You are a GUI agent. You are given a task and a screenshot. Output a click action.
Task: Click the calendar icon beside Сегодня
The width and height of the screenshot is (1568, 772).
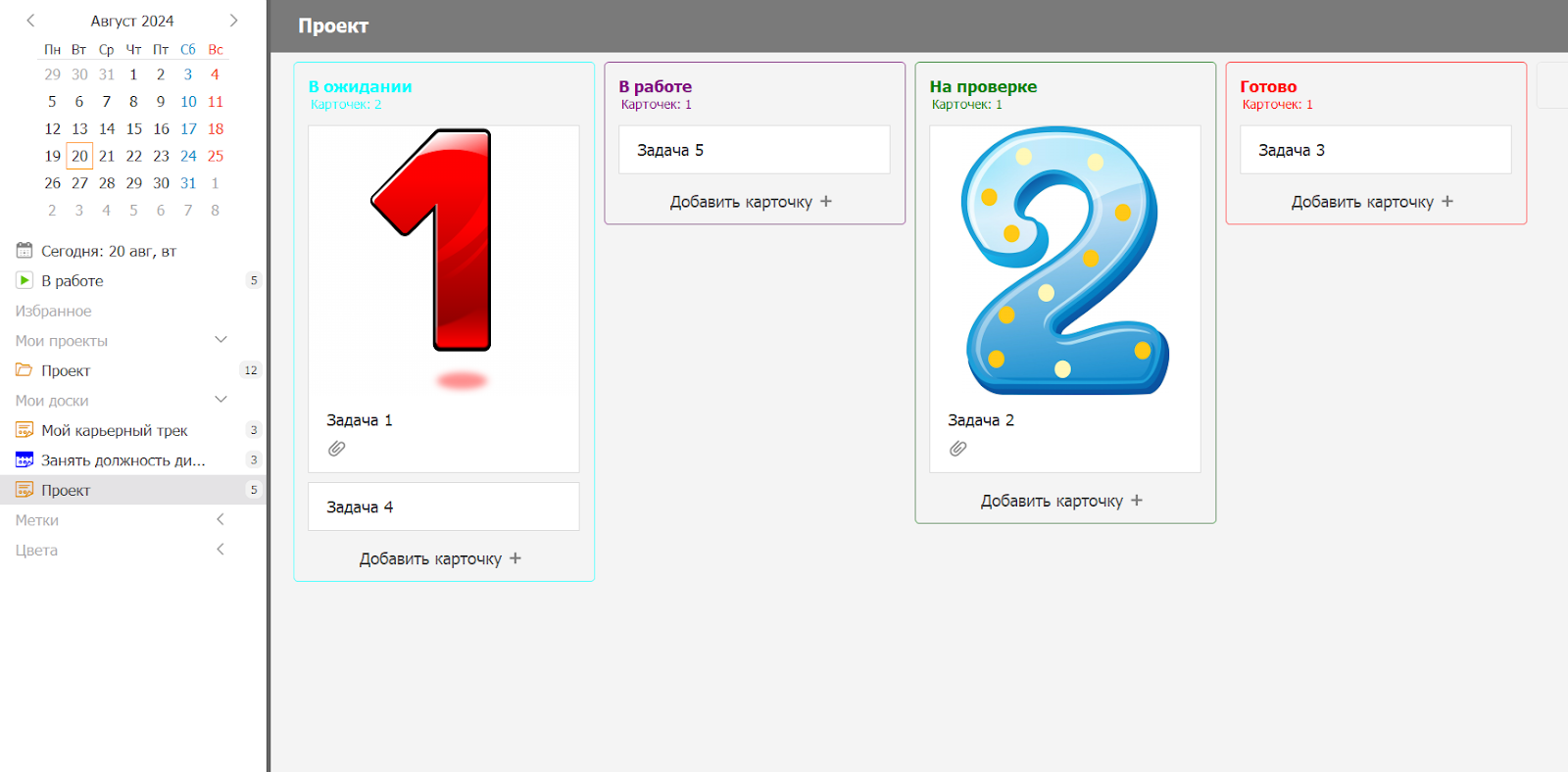[24, 250]
